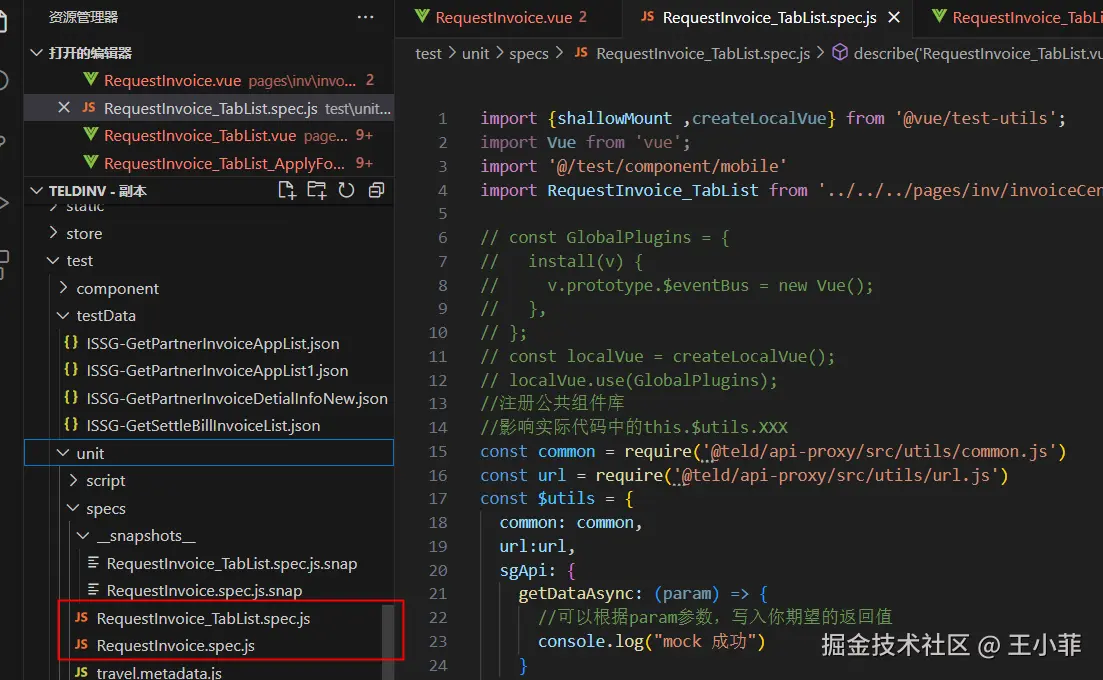Collapse the open editors section
Image resolution: width=1103 pixels, height=680 pixels.
click(x=37, y=53)
